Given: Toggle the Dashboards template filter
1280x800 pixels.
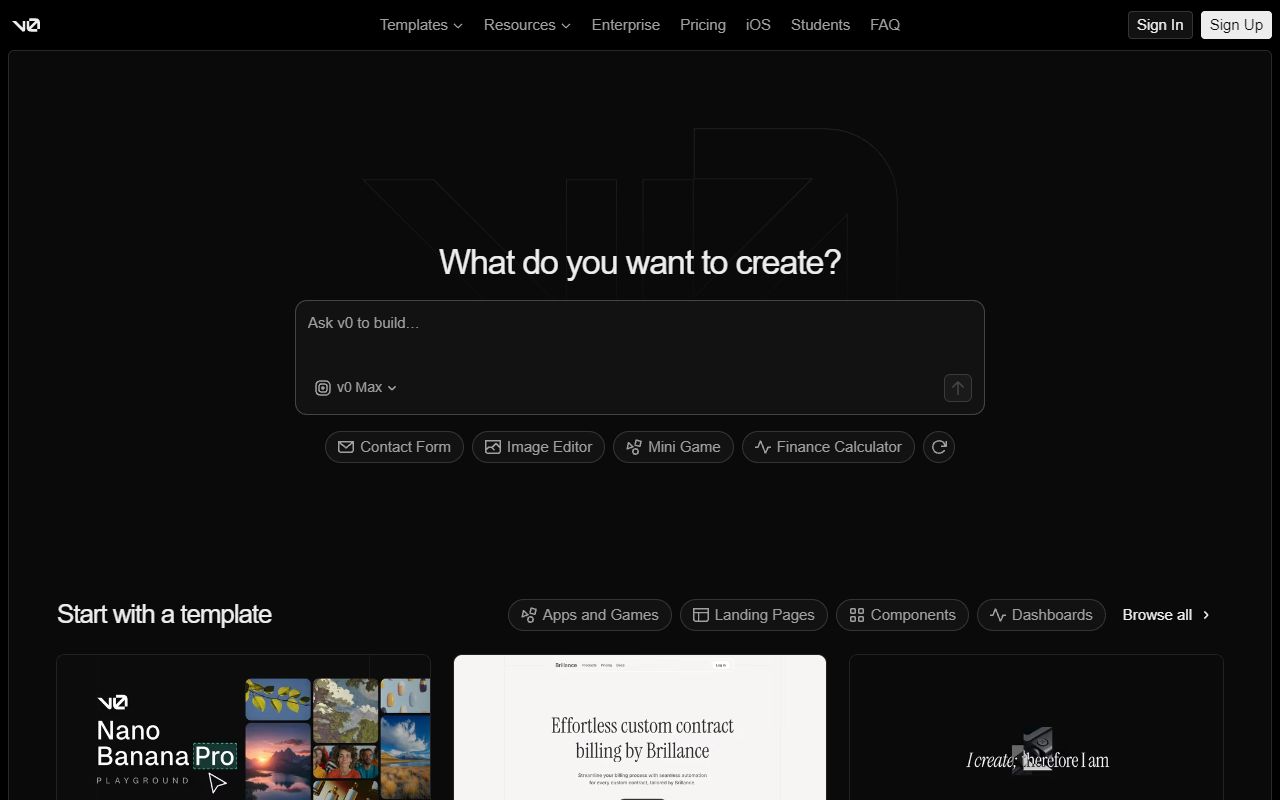Looking at the screenshot, I should coord(1041,615).
